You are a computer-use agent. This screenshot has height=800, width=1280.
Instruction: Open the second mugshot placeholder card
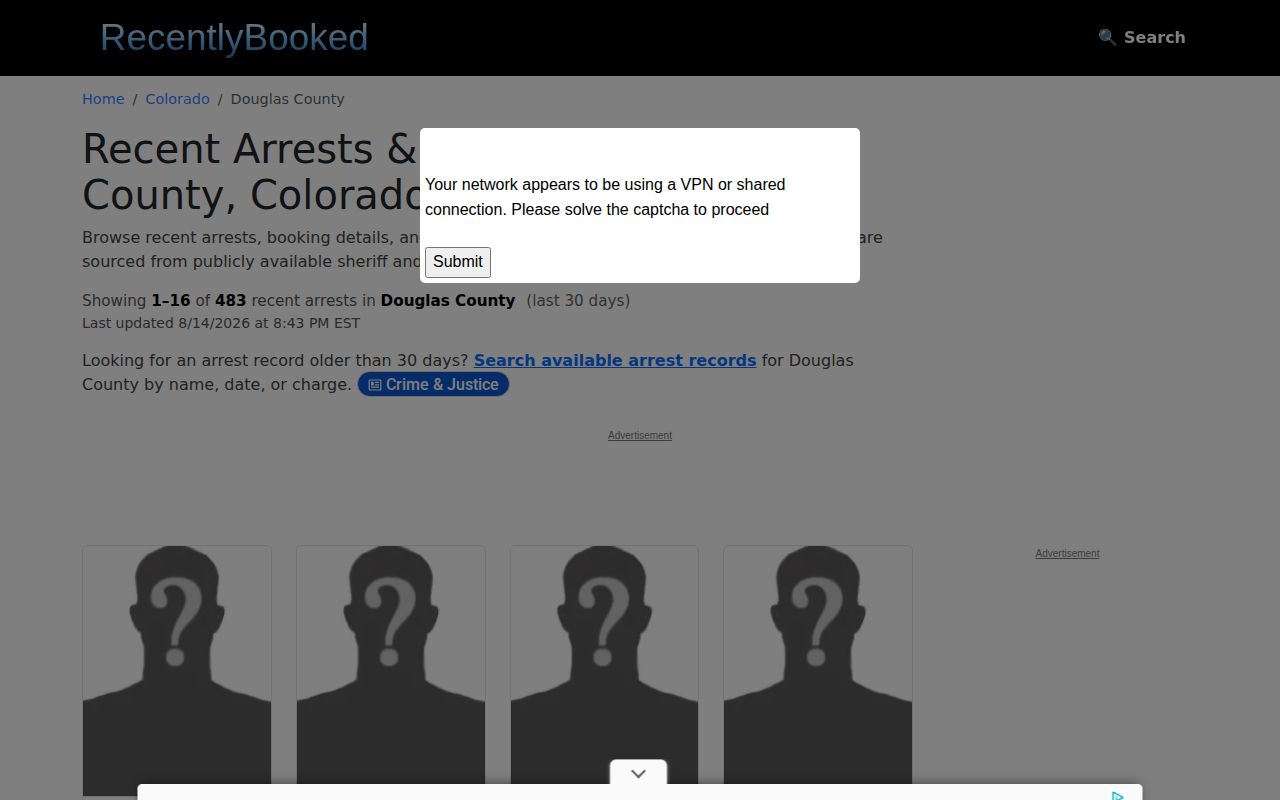tap(391, 670)
